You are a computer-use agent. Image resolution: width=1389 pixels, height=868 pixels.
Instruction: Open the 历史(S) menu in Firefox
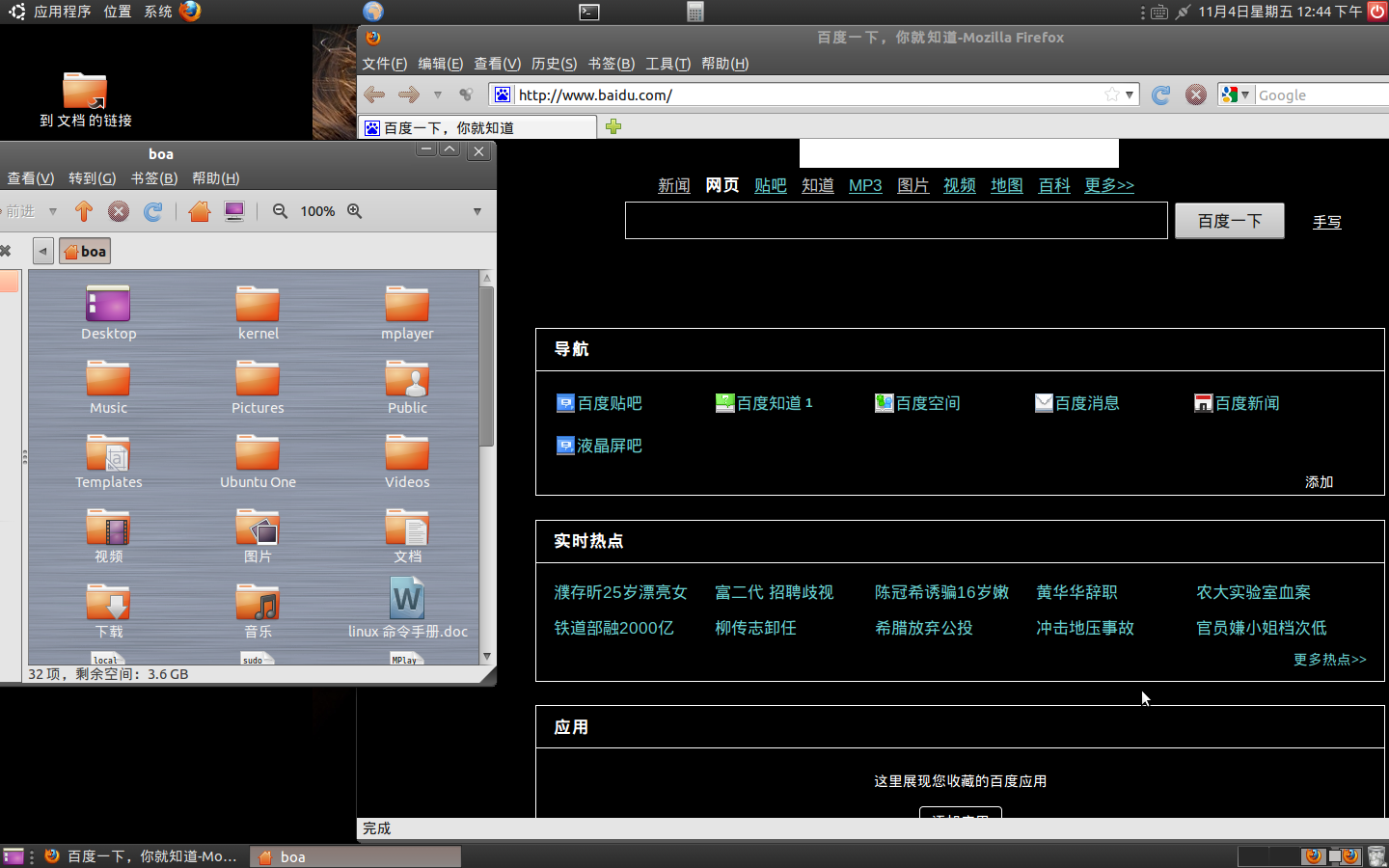[x=555, y=64]
